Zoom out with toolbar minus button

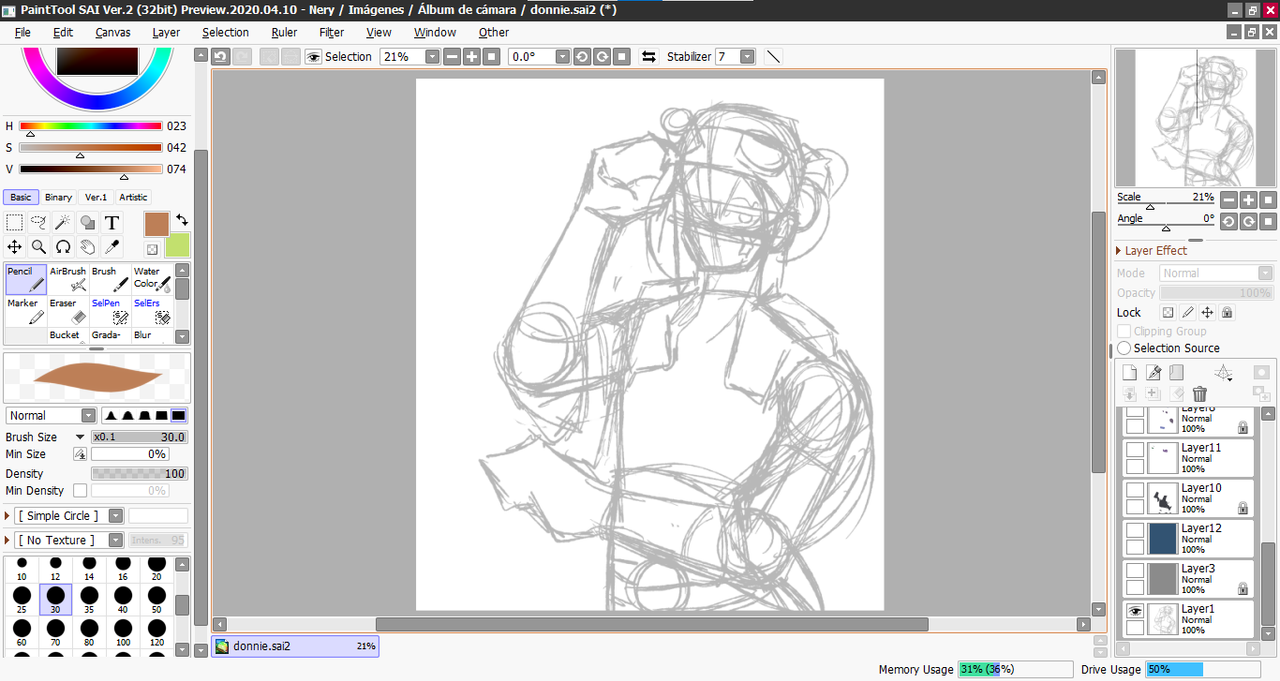(x=452, y=57)
